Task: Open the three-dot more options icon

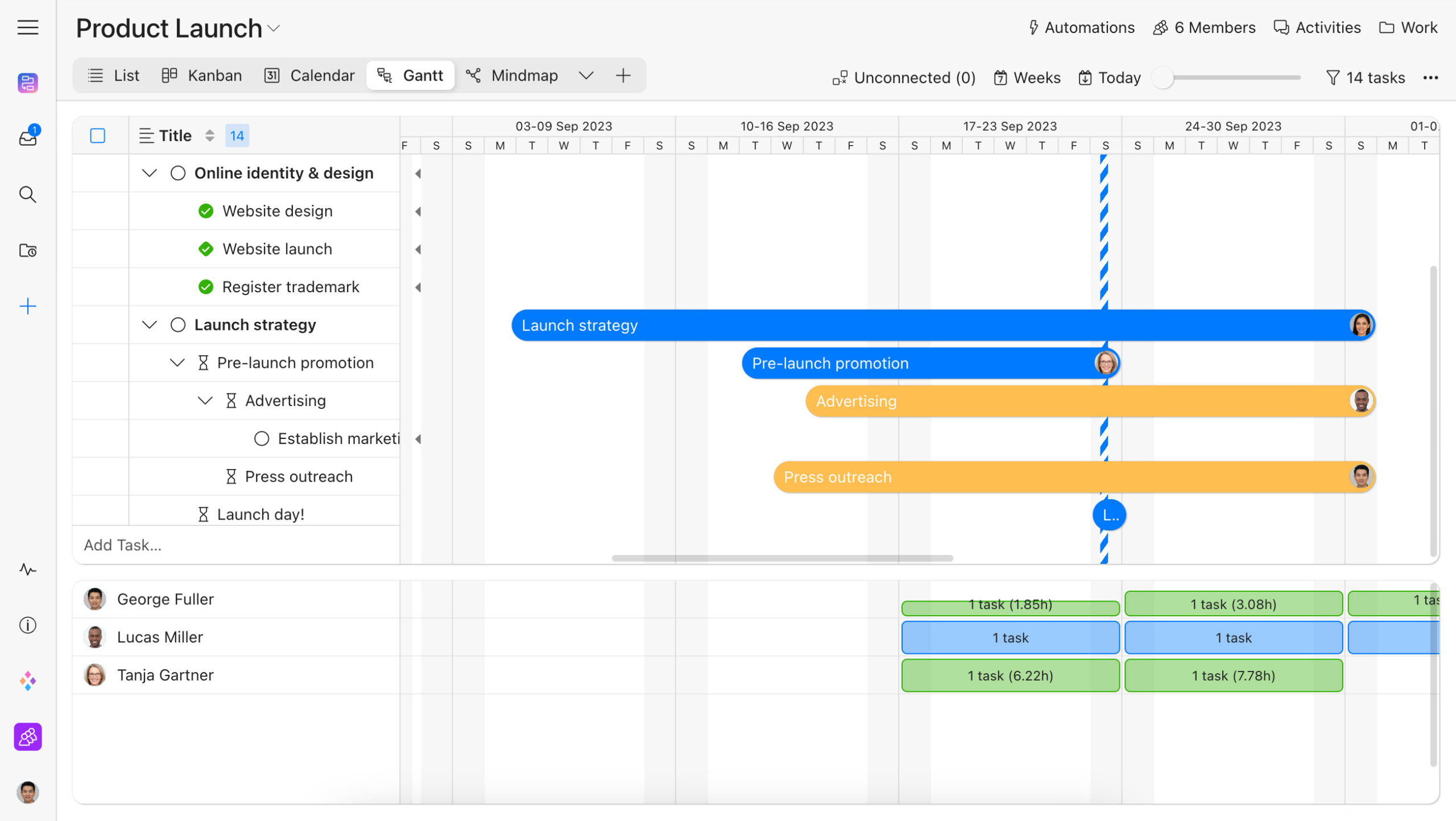Action: pyautogui.click(x=1430, y=77)
